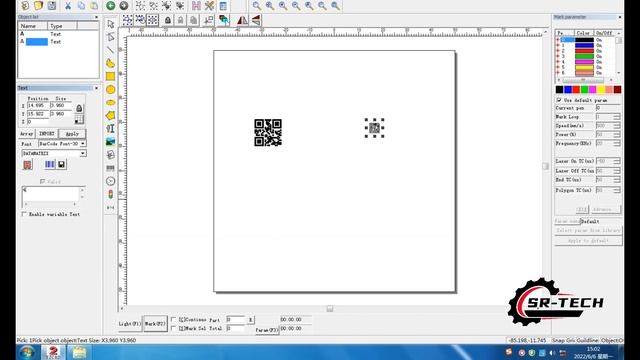Pick the blue swatch in the color palette
Image resolution: width=640 pixels, height=360 pixels.
pyautogui.click(x=568, y=89)
